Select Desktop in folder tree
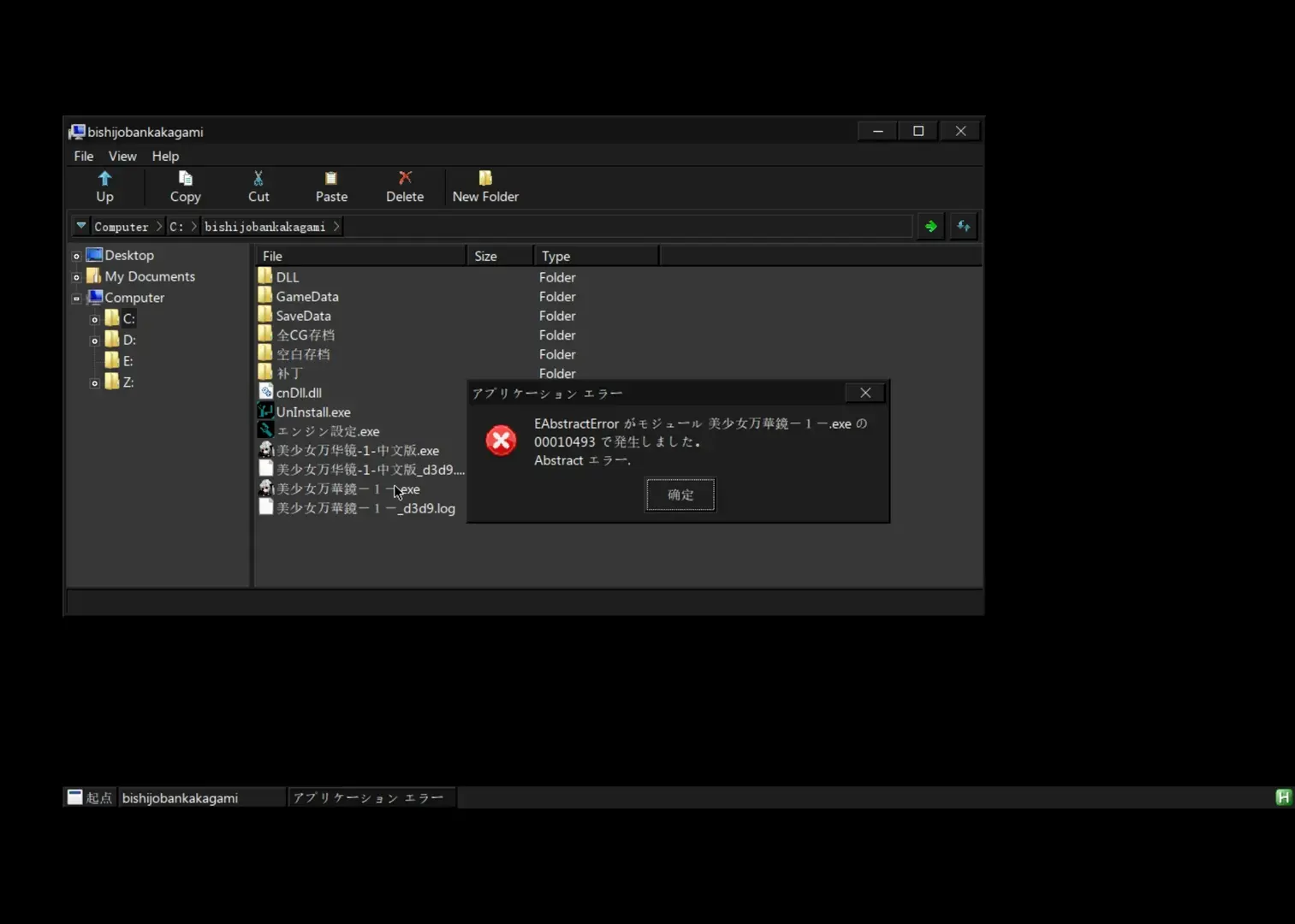1295x924 pixels. [x=129, y=255]
